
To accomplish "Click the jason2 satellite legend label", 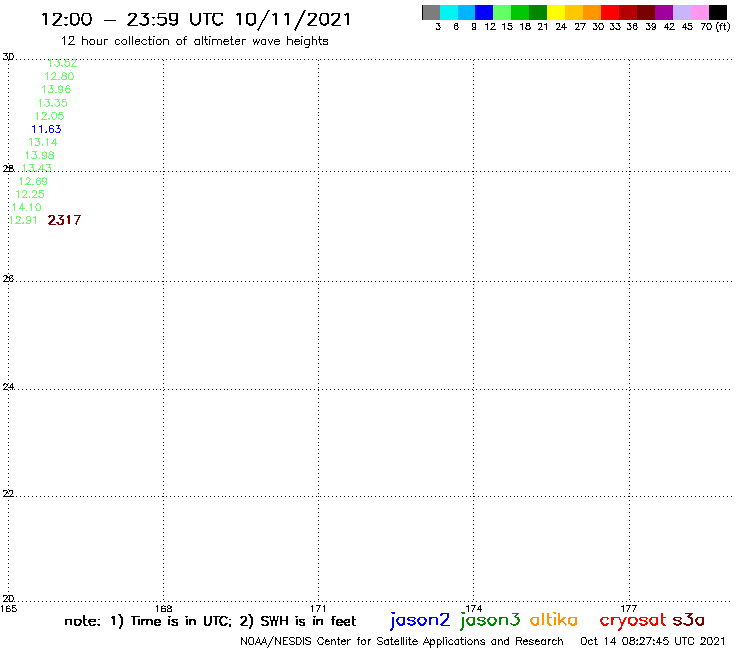I will (420, 620).
